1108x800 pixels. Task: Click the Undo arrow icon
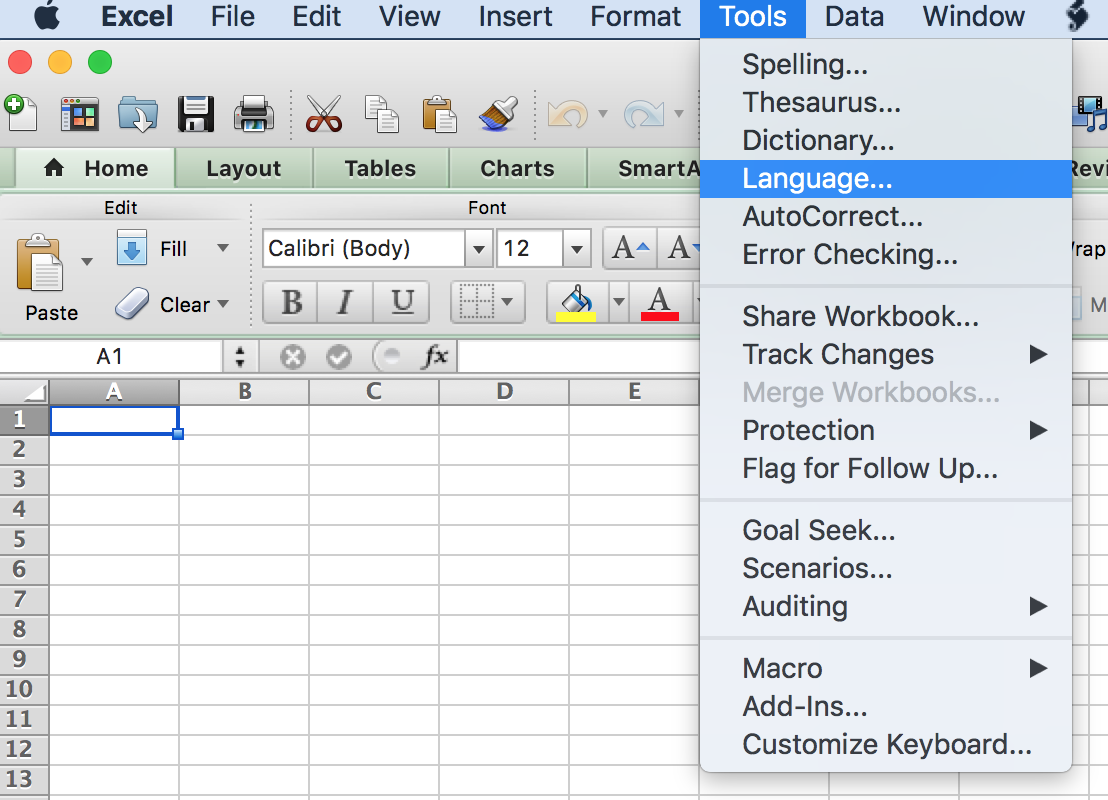click(x=568, y=114)
